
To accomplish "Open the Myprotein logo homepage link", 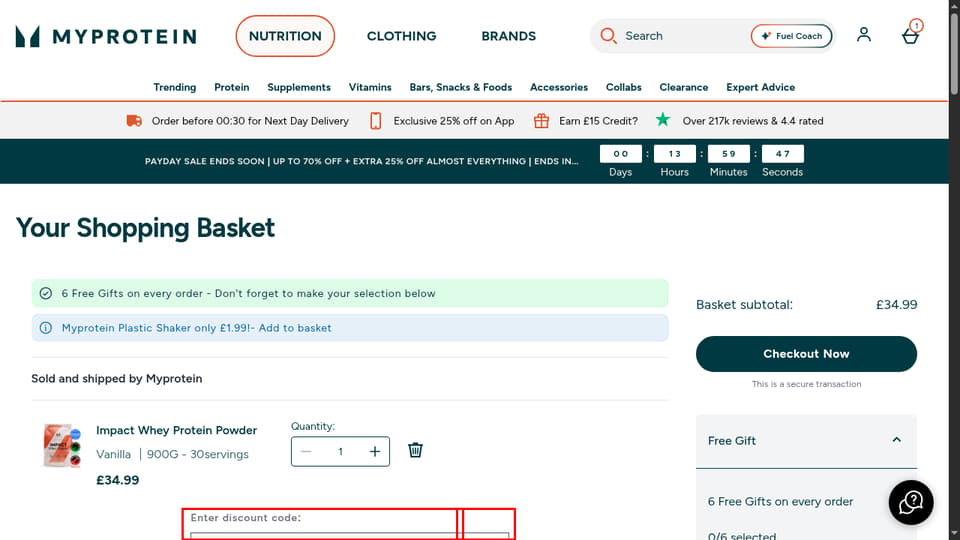I will [x=106, y=36].
